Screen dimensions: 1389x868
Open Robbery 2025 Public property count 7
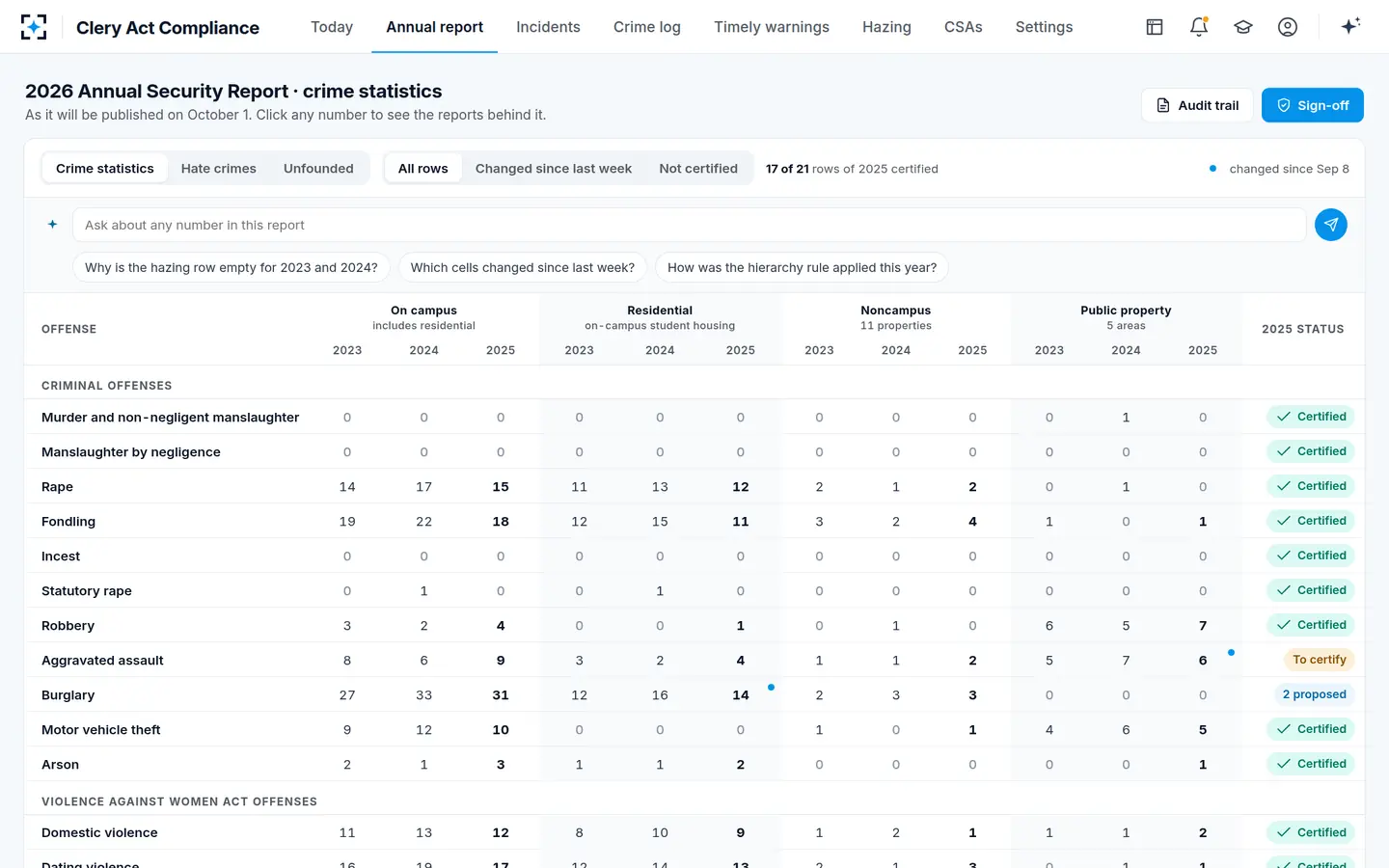tap(1203, 626)
